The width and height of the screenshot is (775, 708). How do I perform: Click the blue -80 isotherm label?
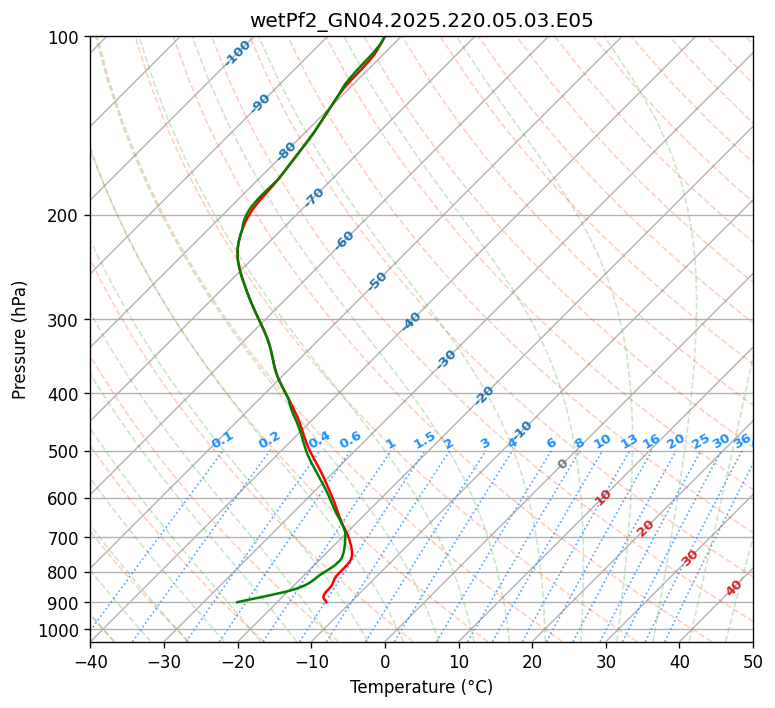point(285,151)
